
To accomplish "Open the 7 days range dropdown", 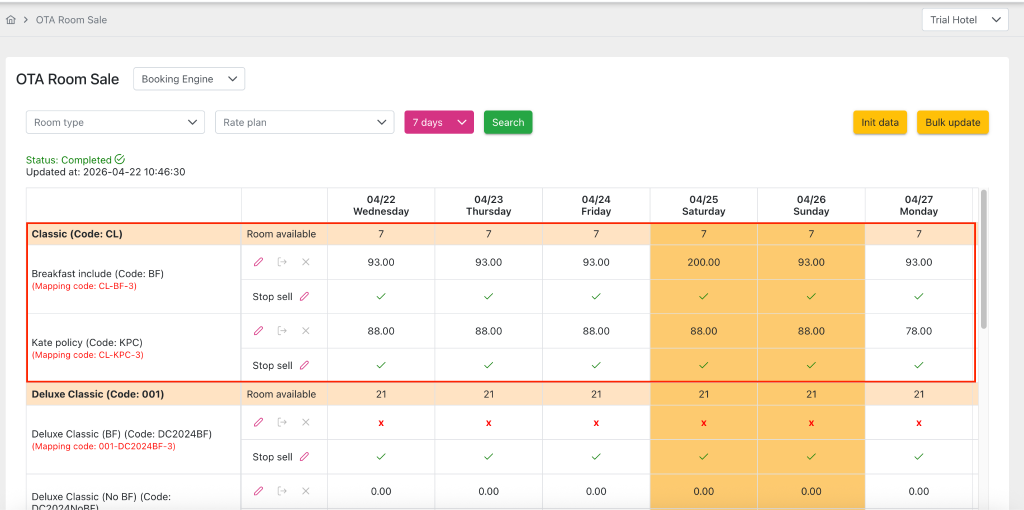I will (438, 122).
